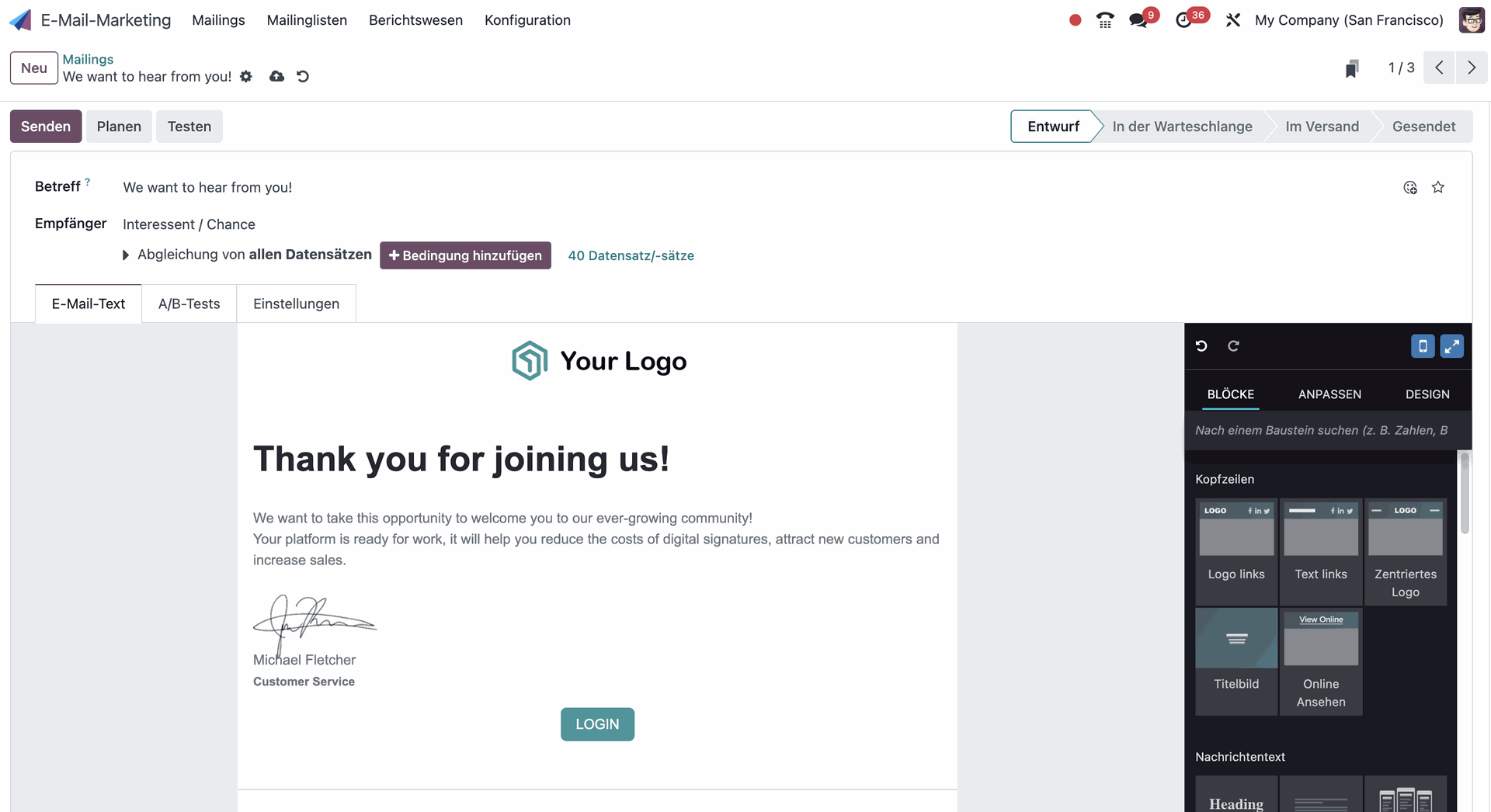Discard changes with the undo arrow icon
This screenshot has width=1491, height=812.
303,76
